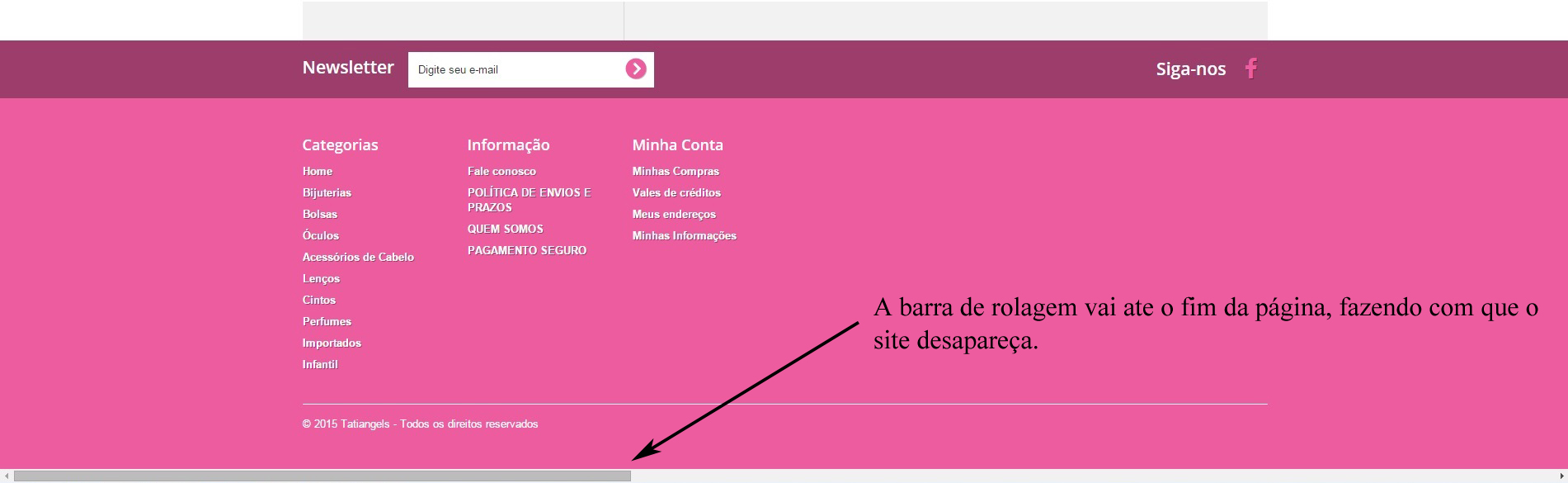Open Vales de créditos link

coord(676,192)
